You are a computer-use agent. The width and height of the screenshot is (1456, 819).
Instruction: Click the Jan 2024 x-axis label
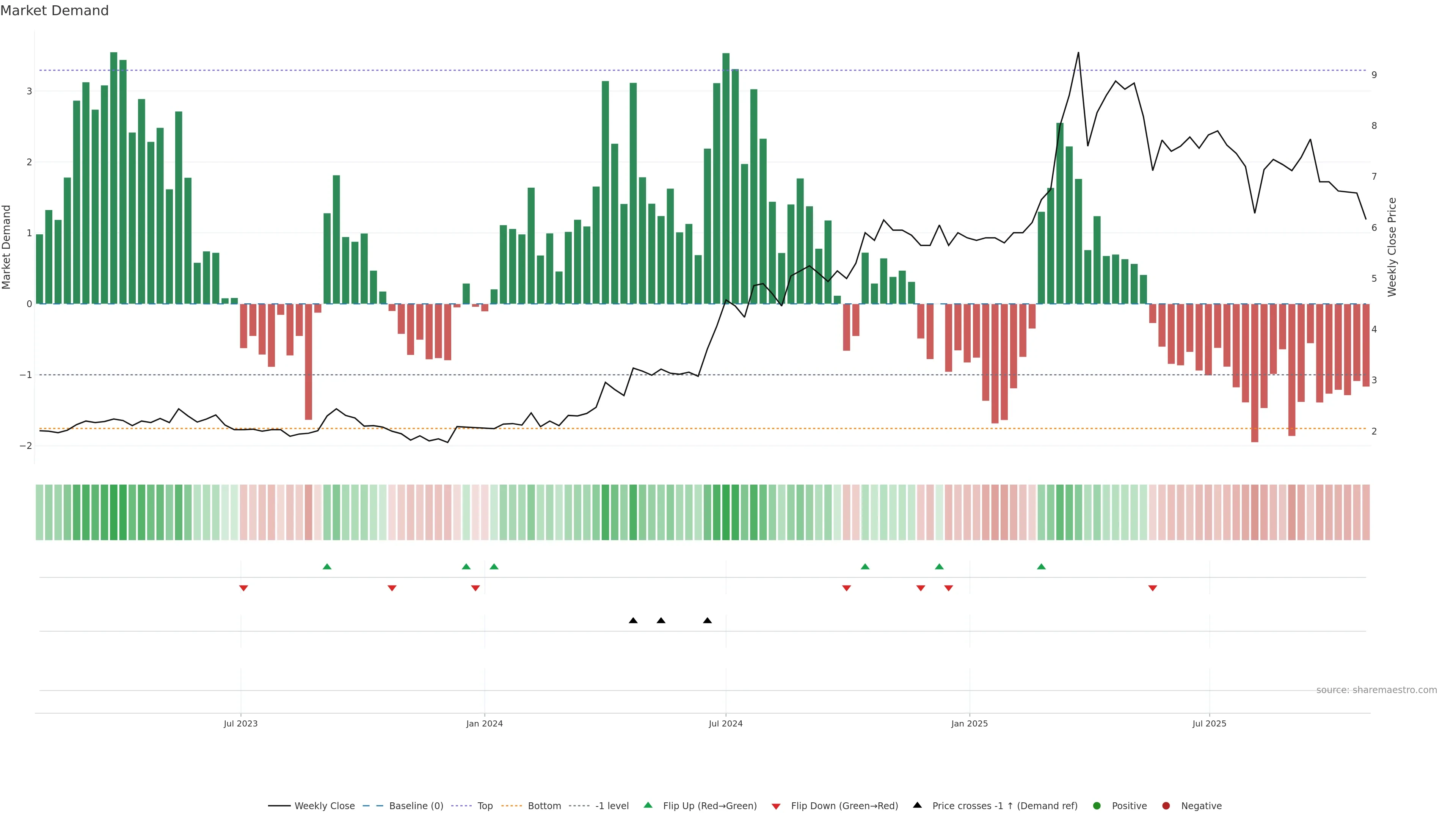[485, 723]
